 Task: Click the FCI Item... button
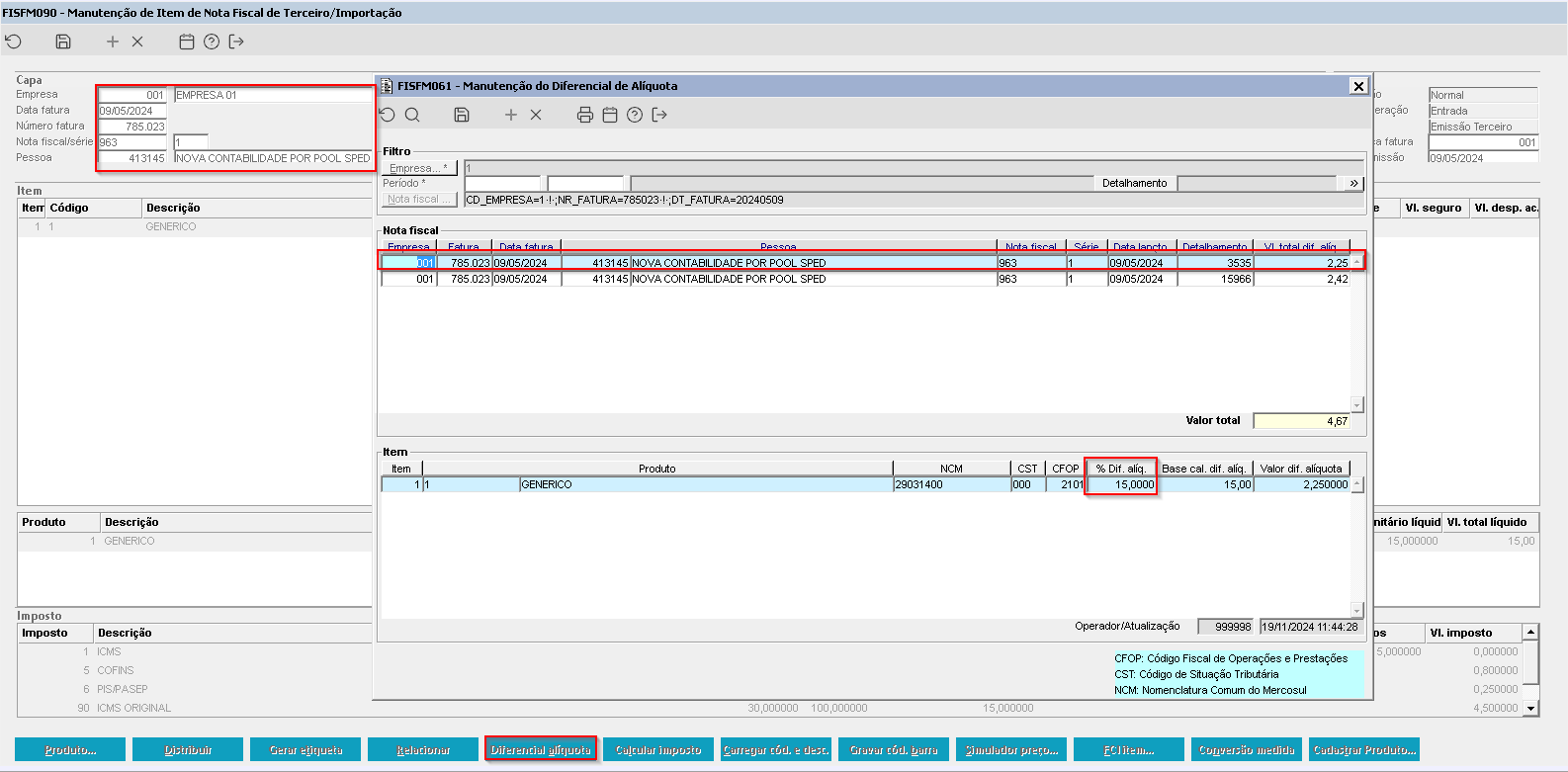(1129, 750)
